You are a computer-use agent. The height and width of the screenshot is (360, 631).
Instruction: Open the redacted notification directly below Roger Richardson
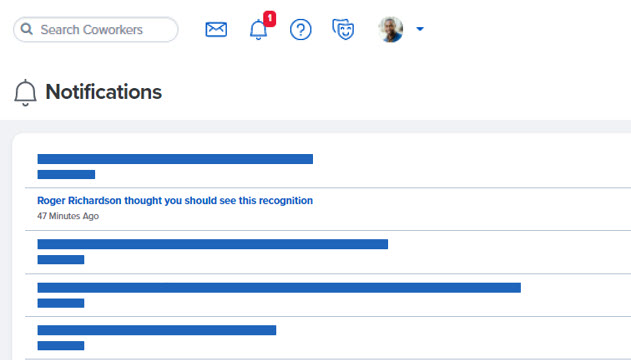tap(212, 244)
